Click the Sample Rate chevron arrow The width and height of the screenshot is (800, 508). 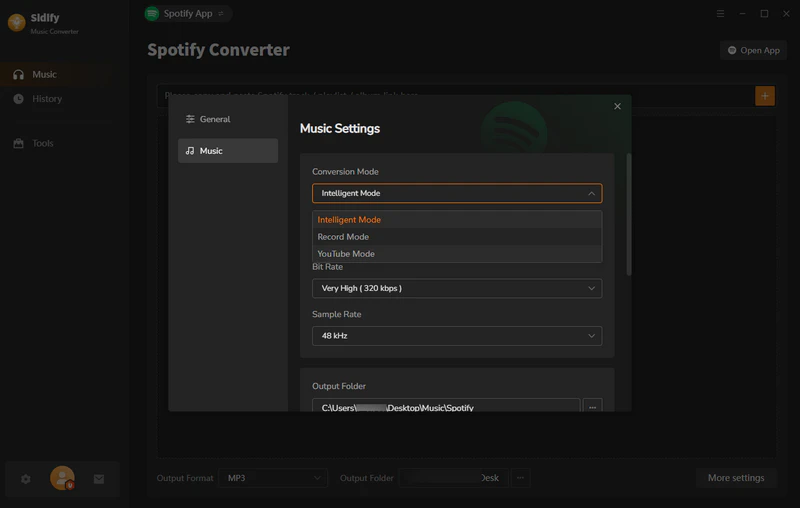click(x=591, y=336)
